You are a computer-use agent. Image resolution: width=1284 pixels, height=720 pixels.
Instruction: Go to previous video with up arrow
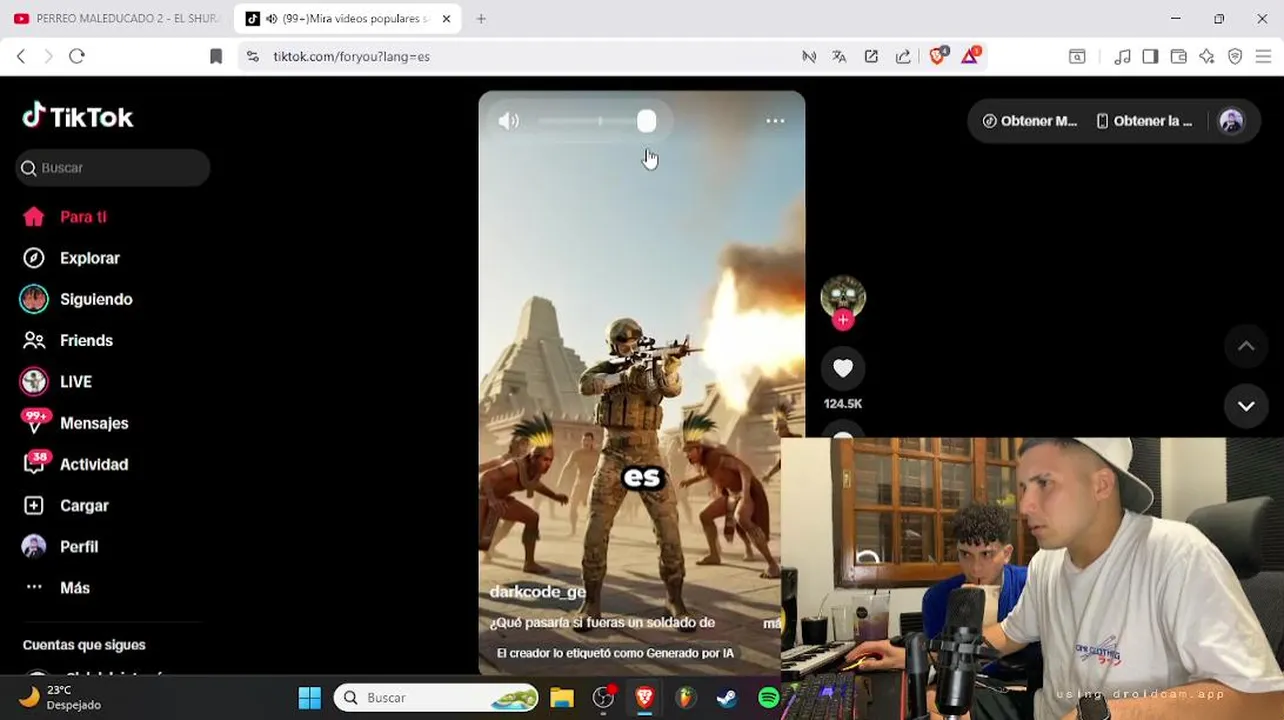pos(1246,346)
